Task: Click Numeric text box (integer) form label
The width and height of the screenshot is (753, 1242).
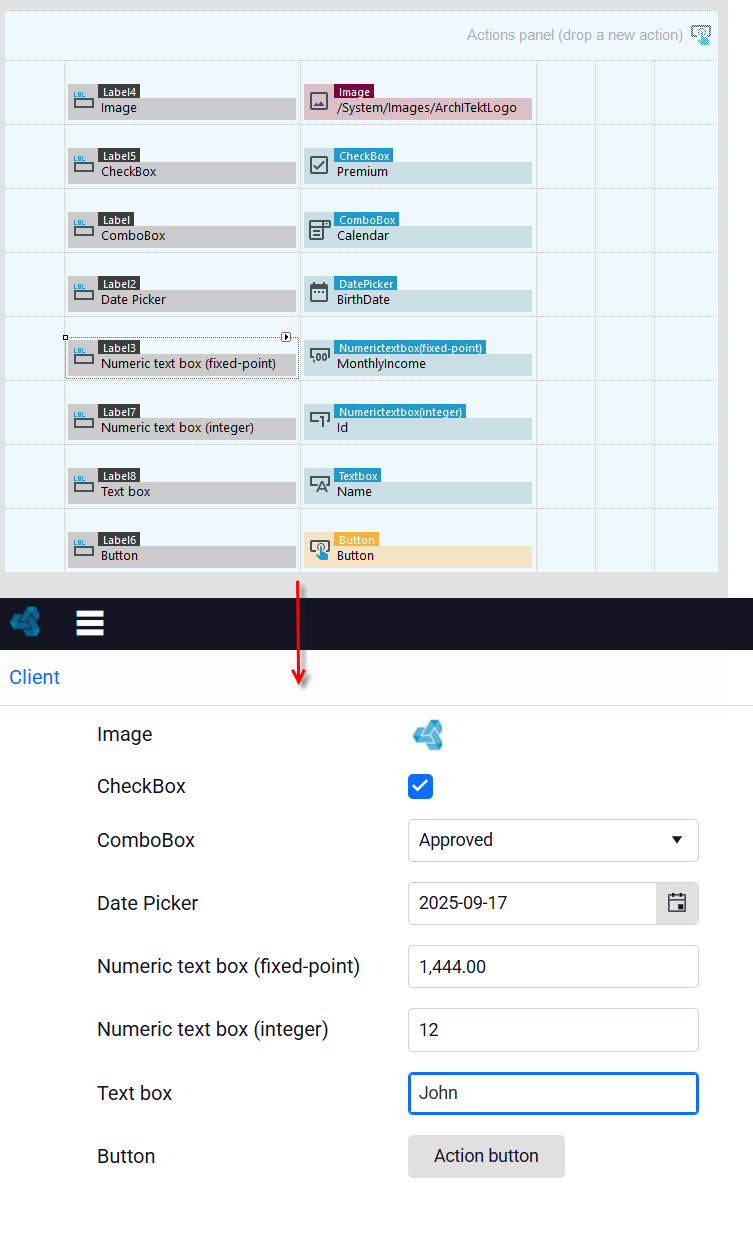Action: click(x=212, y=1030)
